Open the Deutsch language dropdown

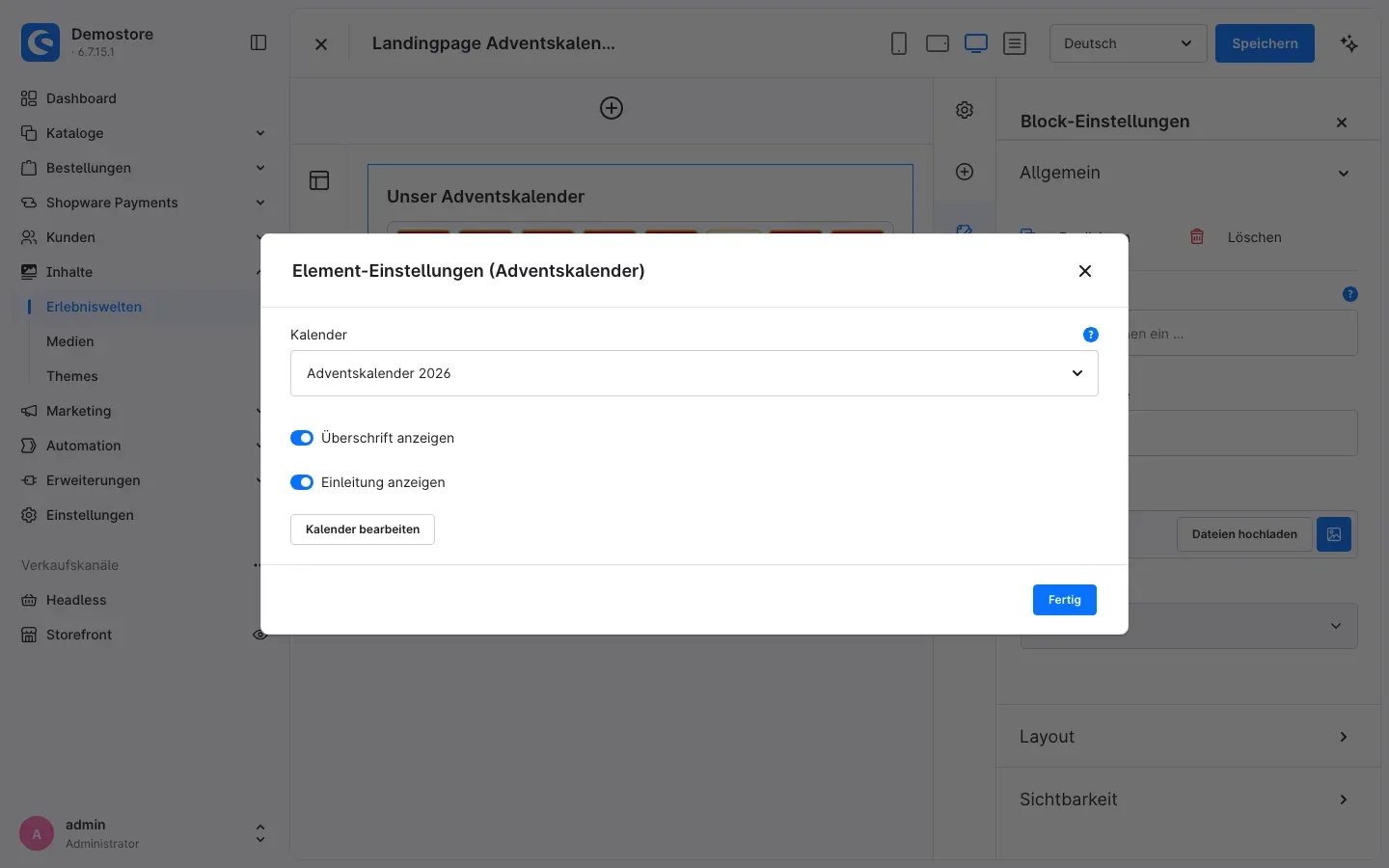click(1129, 43)
